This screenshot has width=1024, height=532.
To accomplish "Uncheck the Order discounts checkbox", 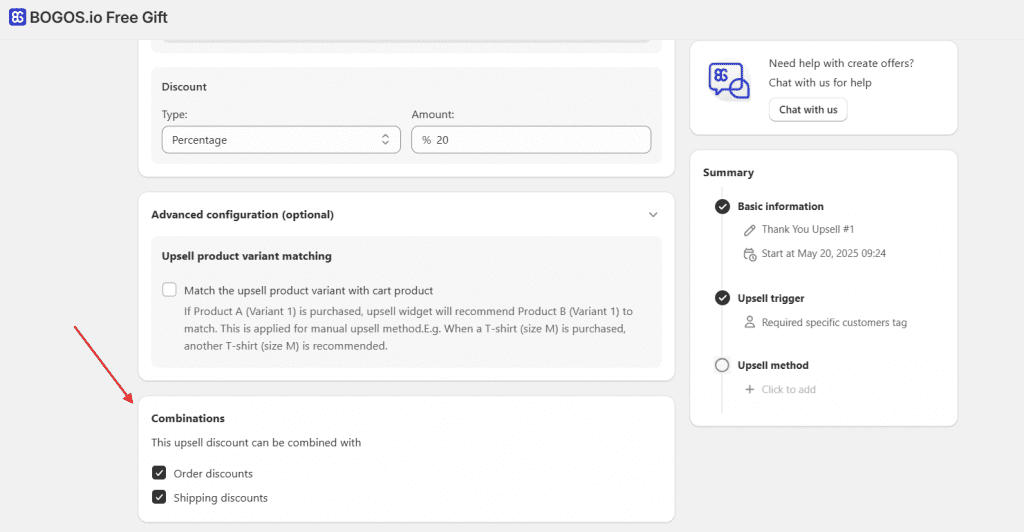I will coord(159,473).
